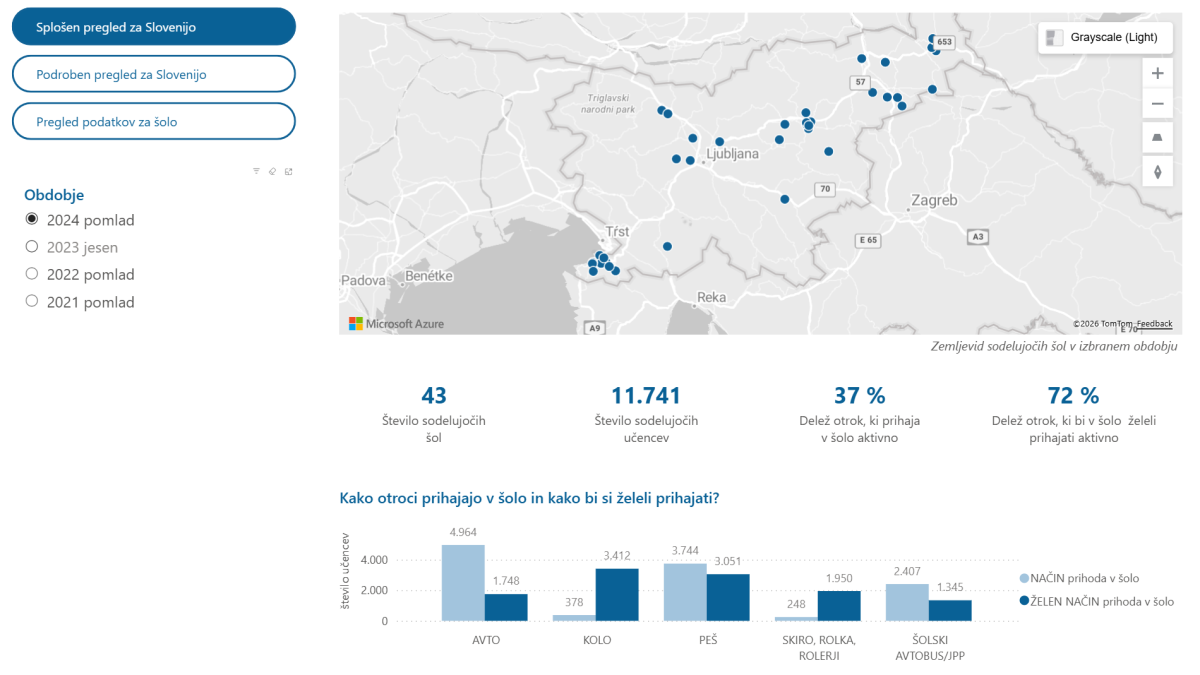Switch to Podroben pregled za Slovenijo
This screenshot has height=675, width=1200.
coord(154,74)
